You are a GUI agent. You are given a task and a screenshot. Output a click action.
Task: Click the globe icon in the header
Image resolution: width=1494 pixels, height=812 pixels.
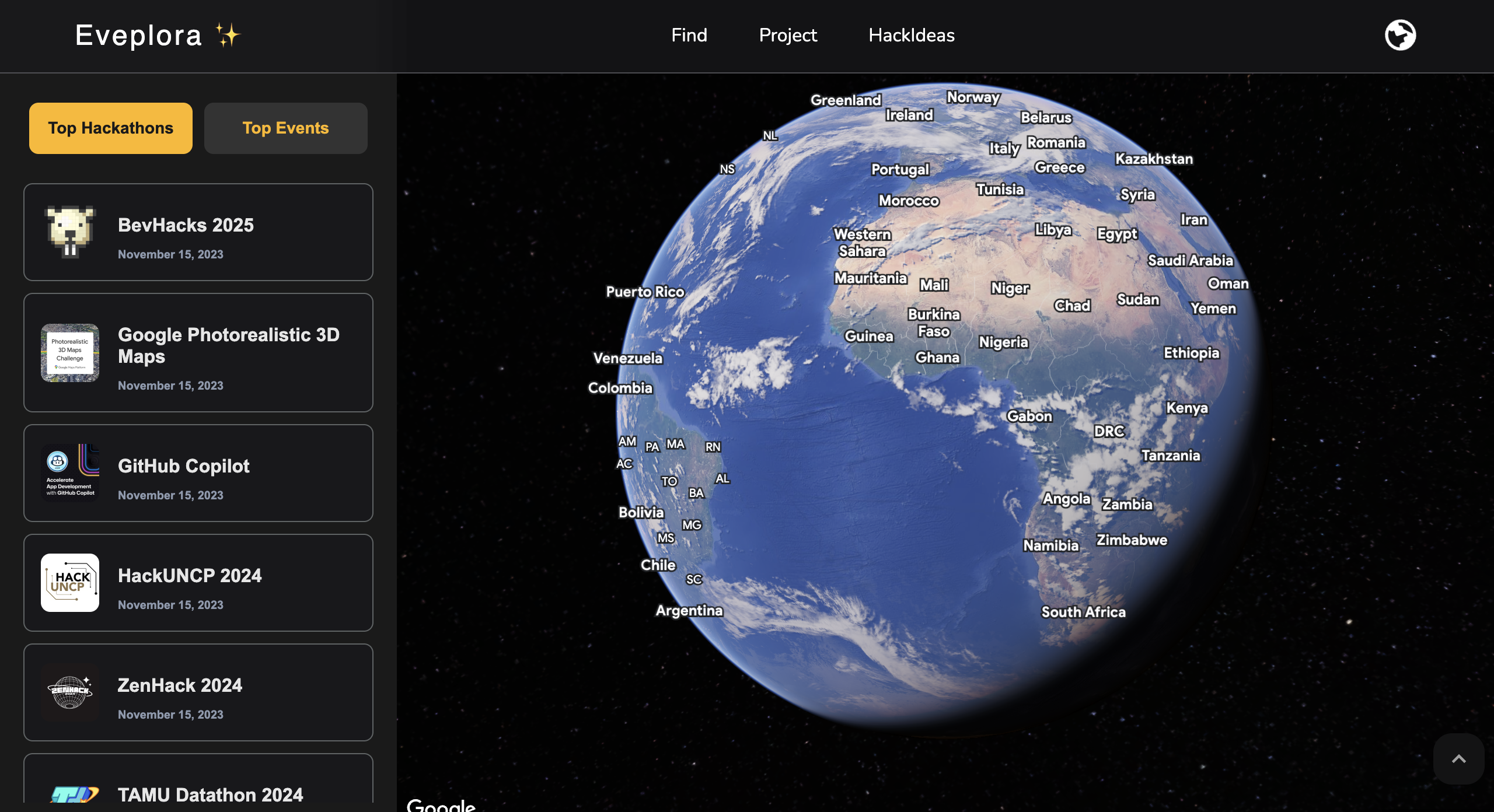1400,35
